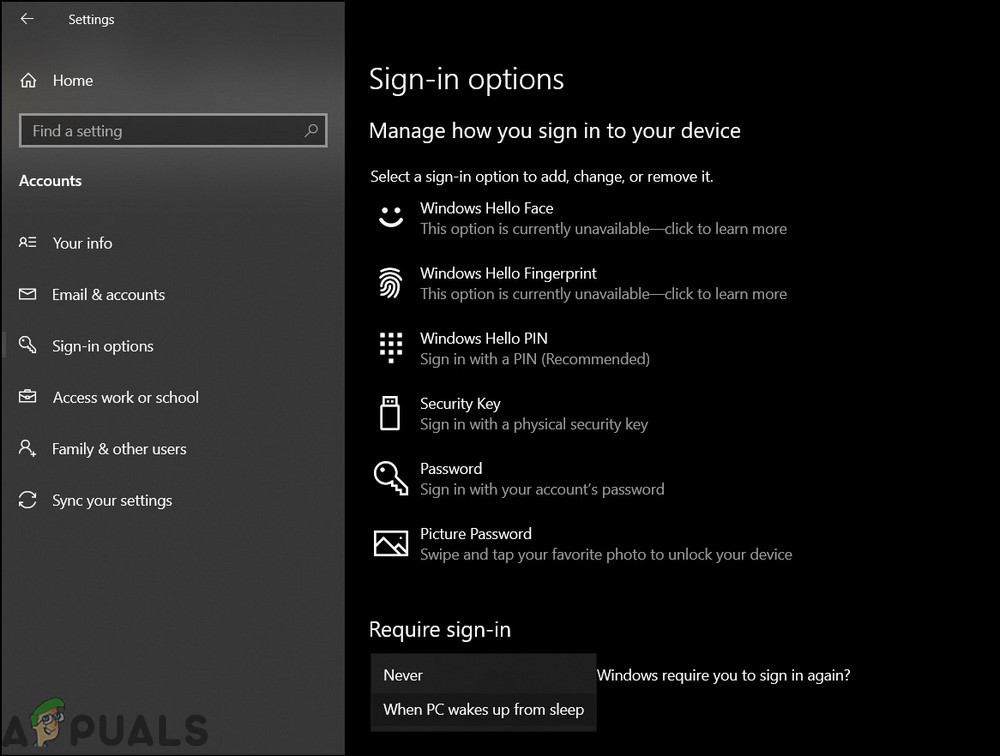Click the Your info account icon

pyautogui.click(x=27, y=243)
